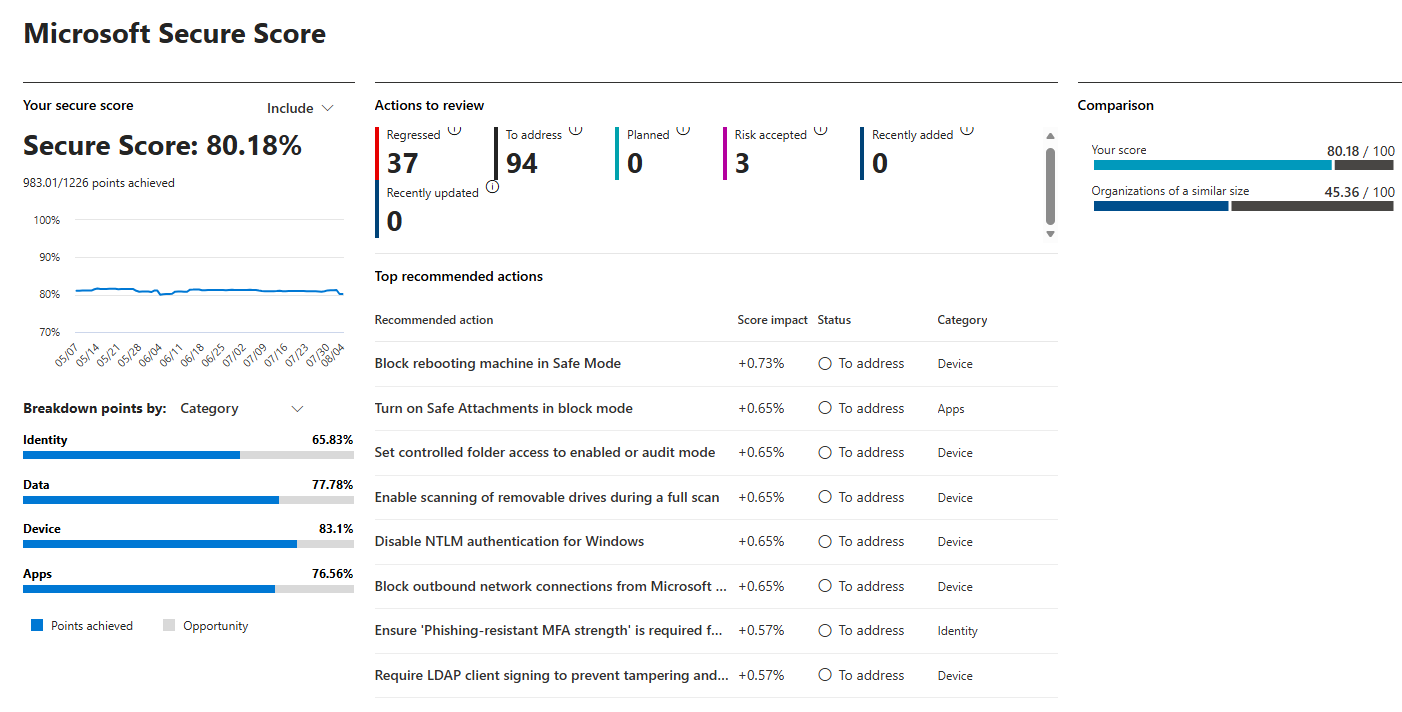Image resolution: width=1402 pixels, height=712 pixels.
Task: Select status circle for Phishing-resistant MFA row
Action: coord(825,631)
